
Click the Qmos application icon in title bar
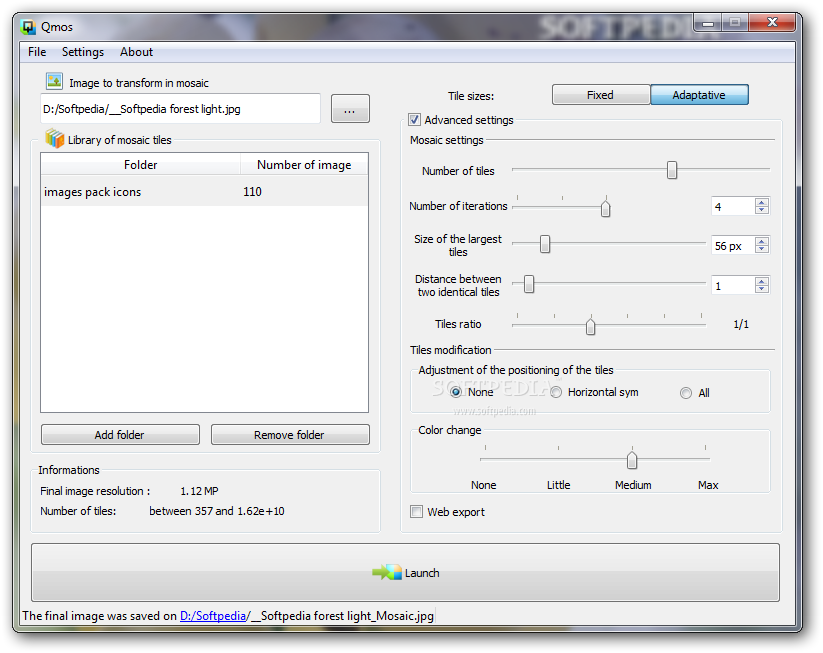tap(28, 27)
